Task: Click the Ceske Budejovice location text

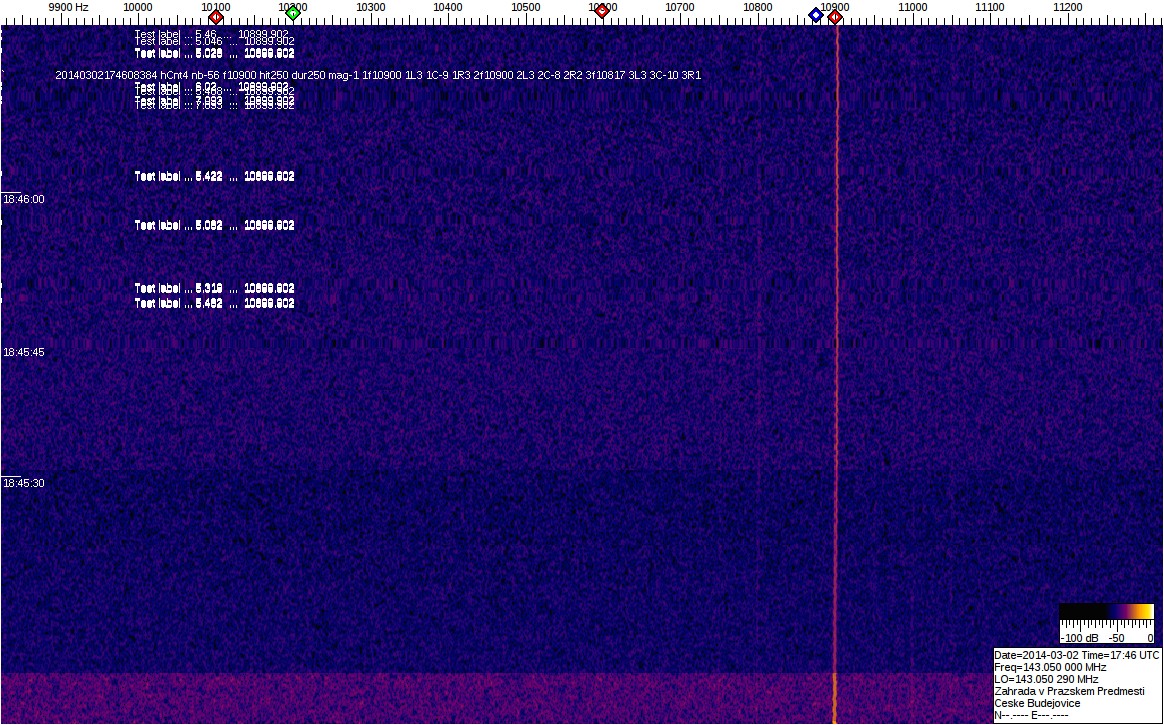Action: 1037,703
